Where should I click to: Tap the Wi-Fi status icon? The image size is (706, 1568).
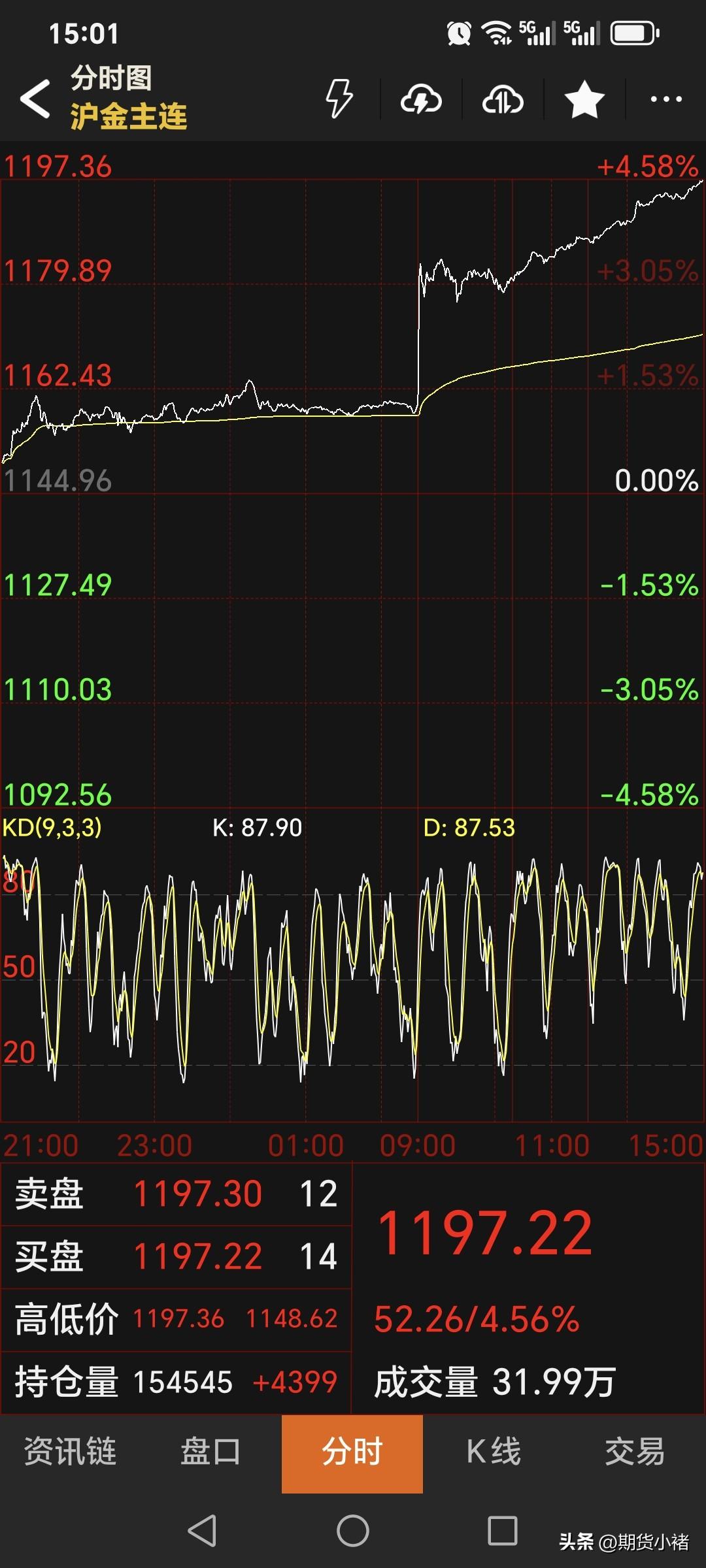click(x=497, y=33)
